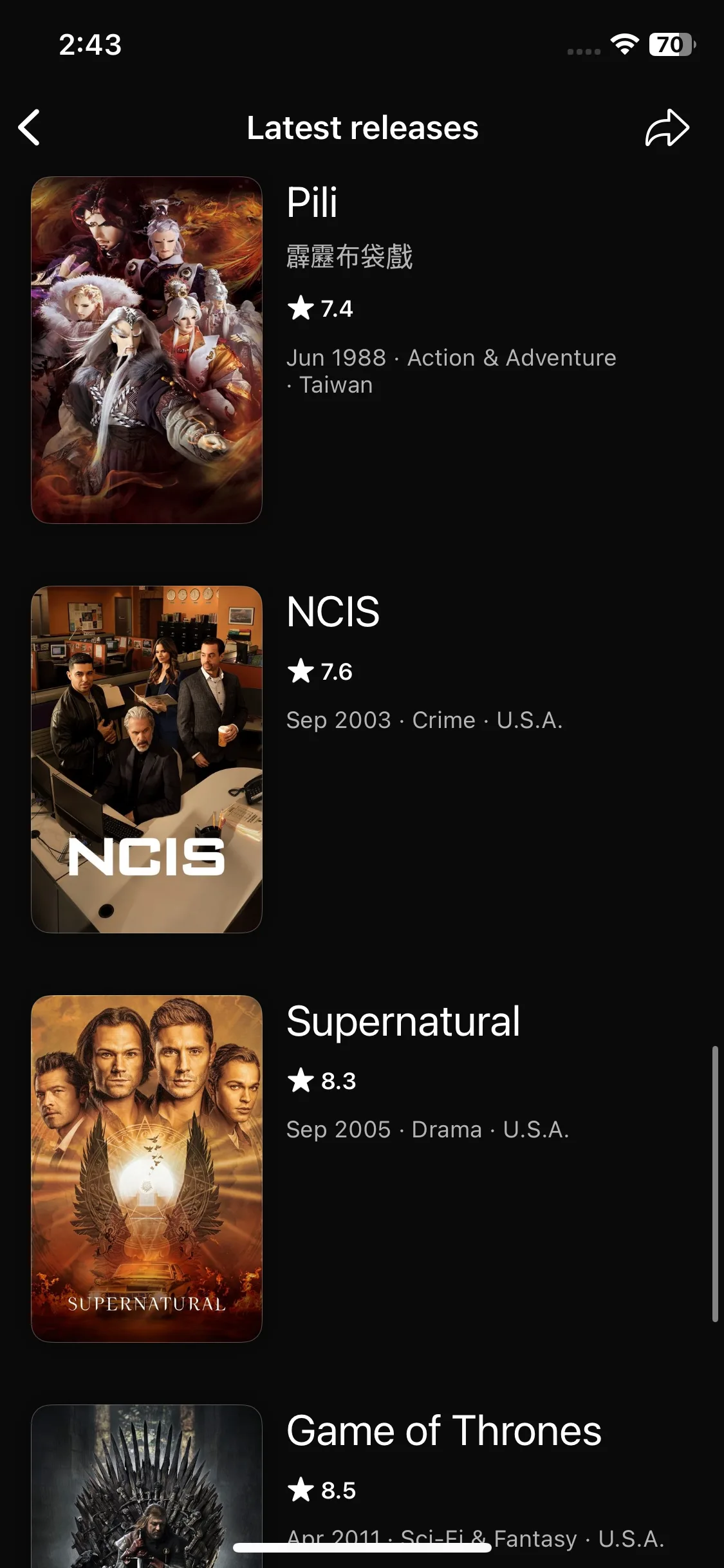Open the Pili poster thumbnail
The image size is (724, 1568).
(147, 350)
